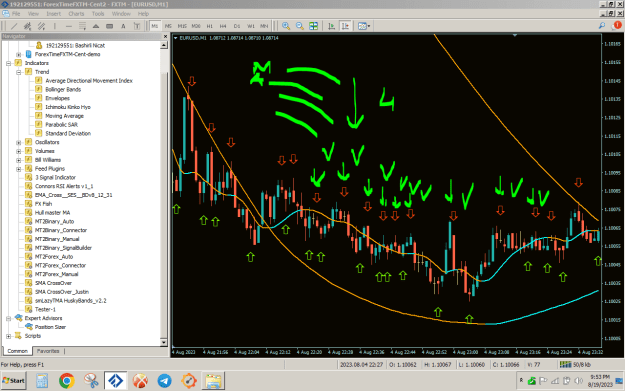Image resolution: width=625 pixels, height=391 pixels.
Task: Open the calculator from the taskbar
Action: tap(42, 381)
